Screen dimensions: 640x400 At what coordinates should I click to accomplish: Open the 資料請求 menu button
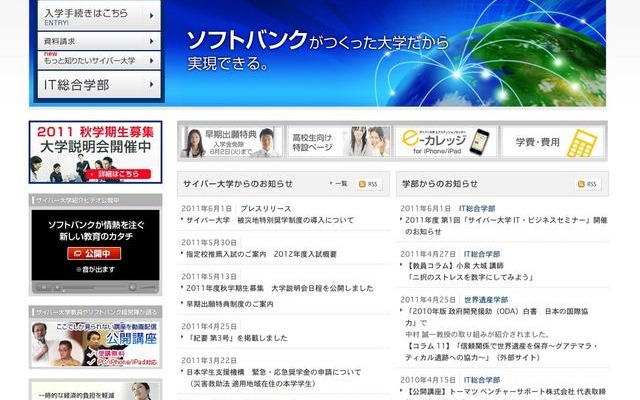[99, 41]
